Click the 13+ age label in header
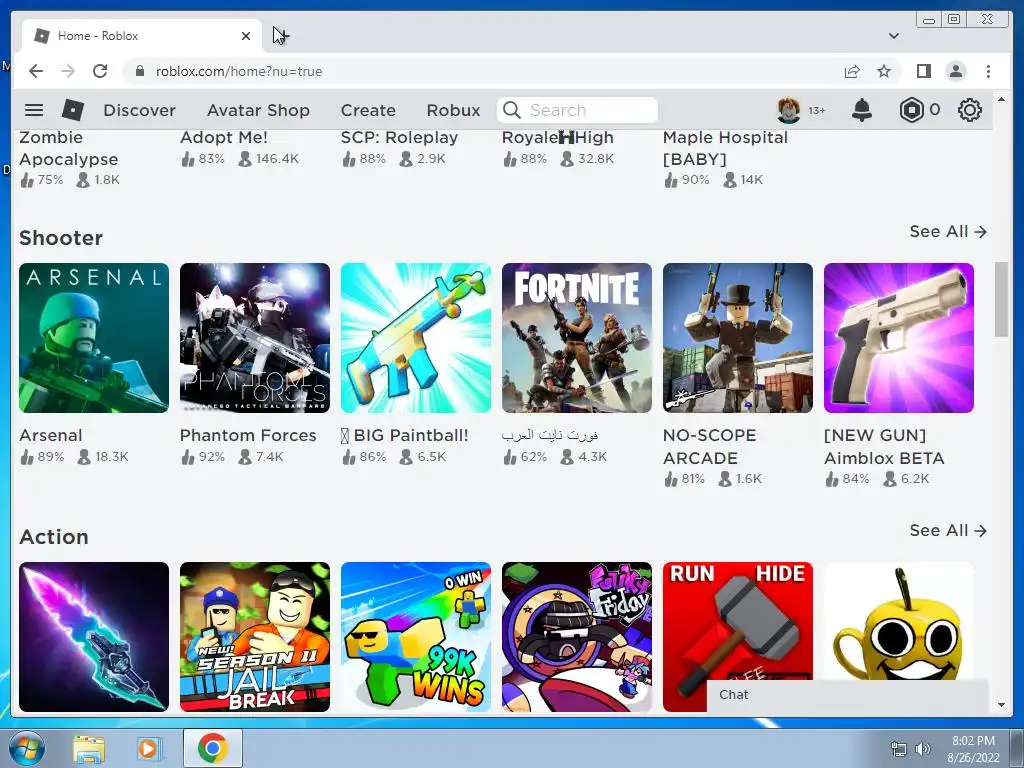The image size is (1024, 768). (x=816, y=110)
